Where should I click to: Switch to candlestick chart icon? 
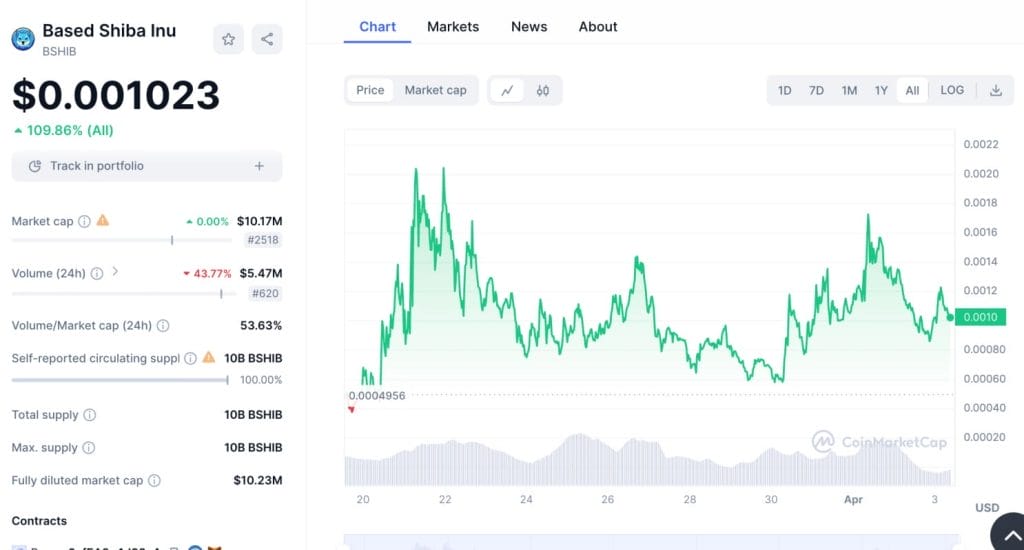point(543,90)
